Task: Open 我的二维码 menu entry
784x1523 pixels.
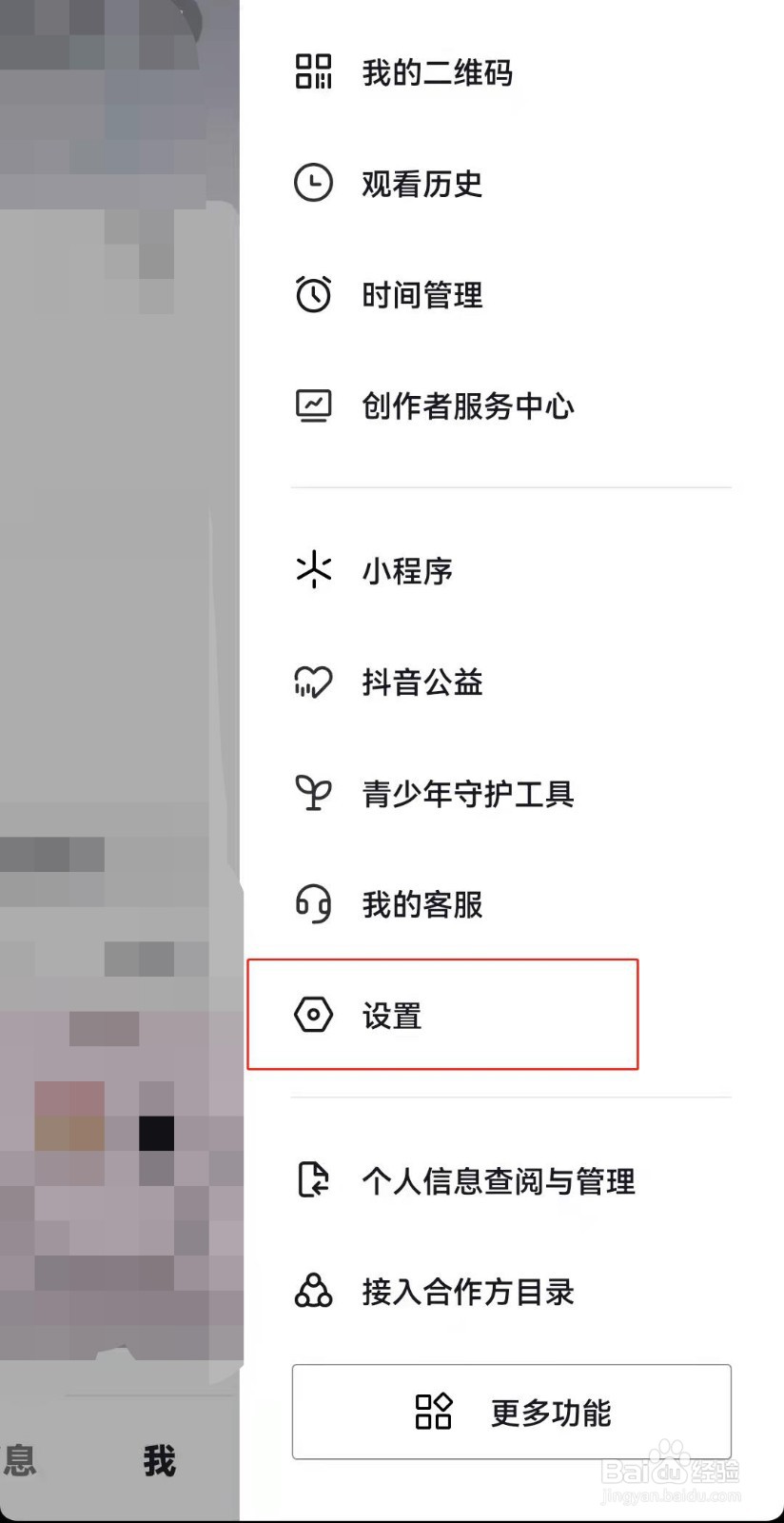Action: click(x=511, y=71)
